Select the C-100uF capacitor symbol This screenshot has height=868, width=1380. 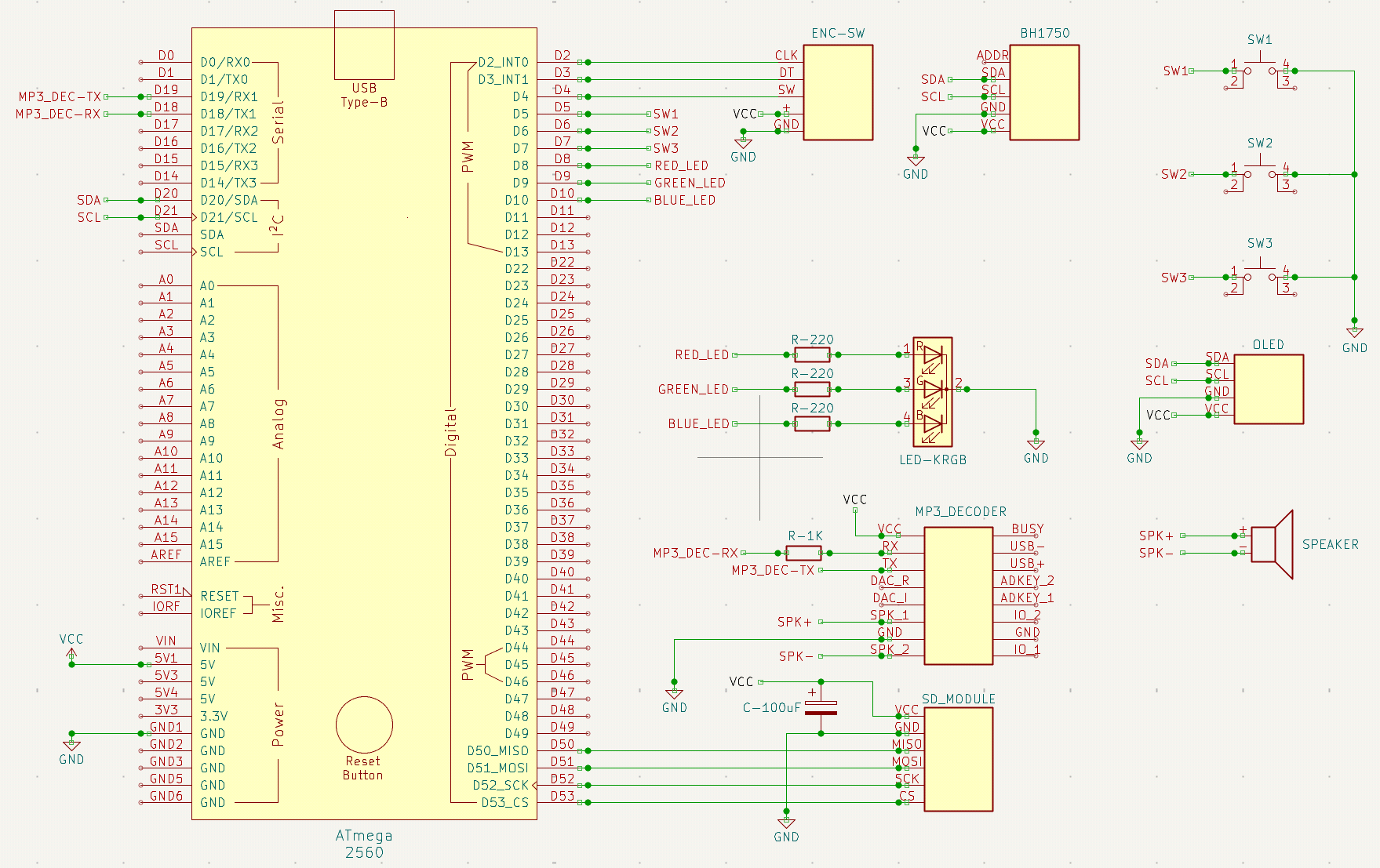pos(821,708)
